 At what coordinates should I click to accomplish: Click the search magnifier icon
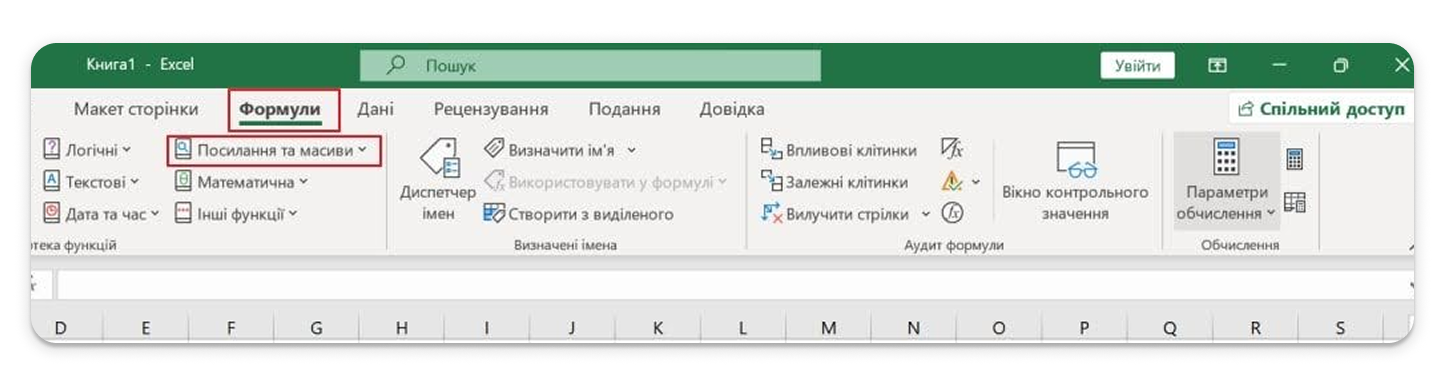coord(396,65)
